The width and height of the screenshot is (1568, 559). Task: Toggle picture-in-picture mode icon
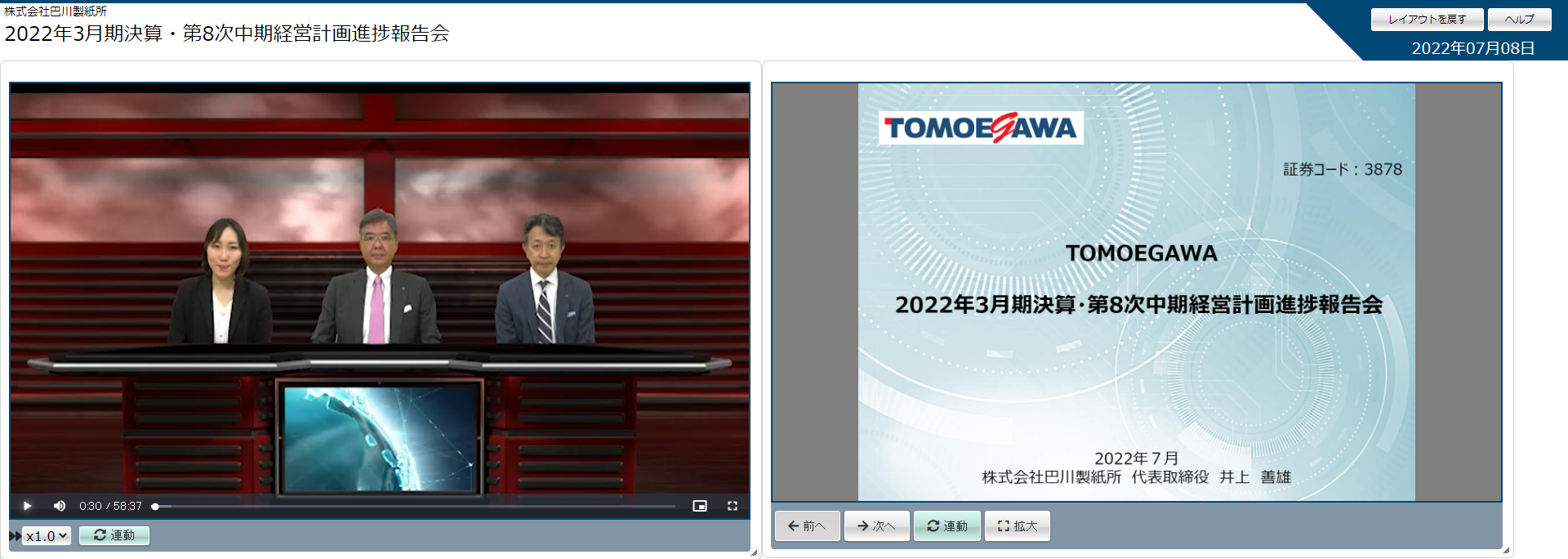pos(700,506)
